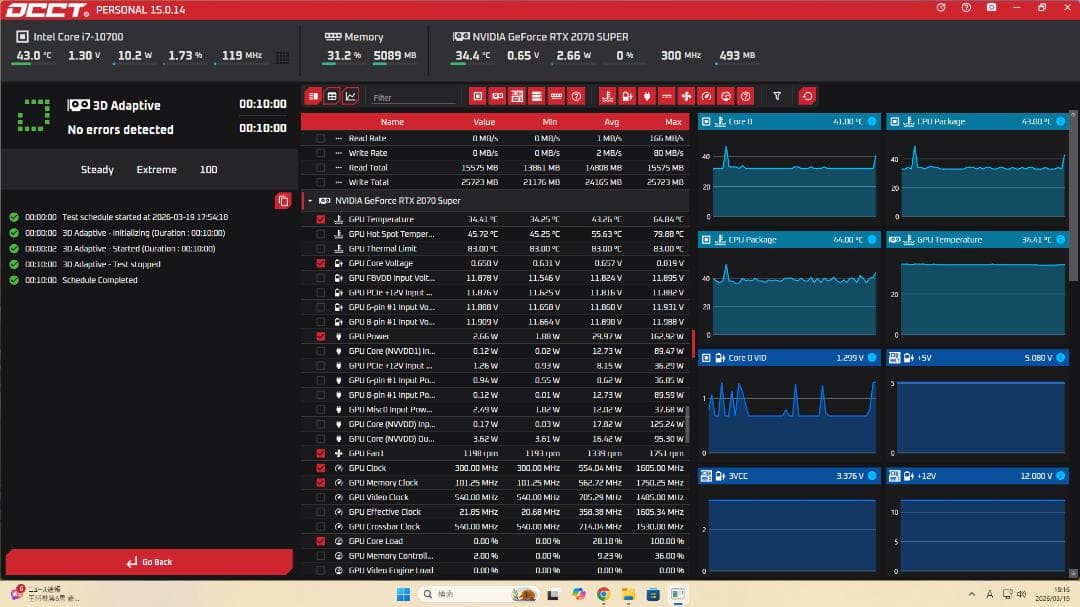Select the +5V graph header
This screenshot has width=1080, height=607.
click(x=977, y=358)
